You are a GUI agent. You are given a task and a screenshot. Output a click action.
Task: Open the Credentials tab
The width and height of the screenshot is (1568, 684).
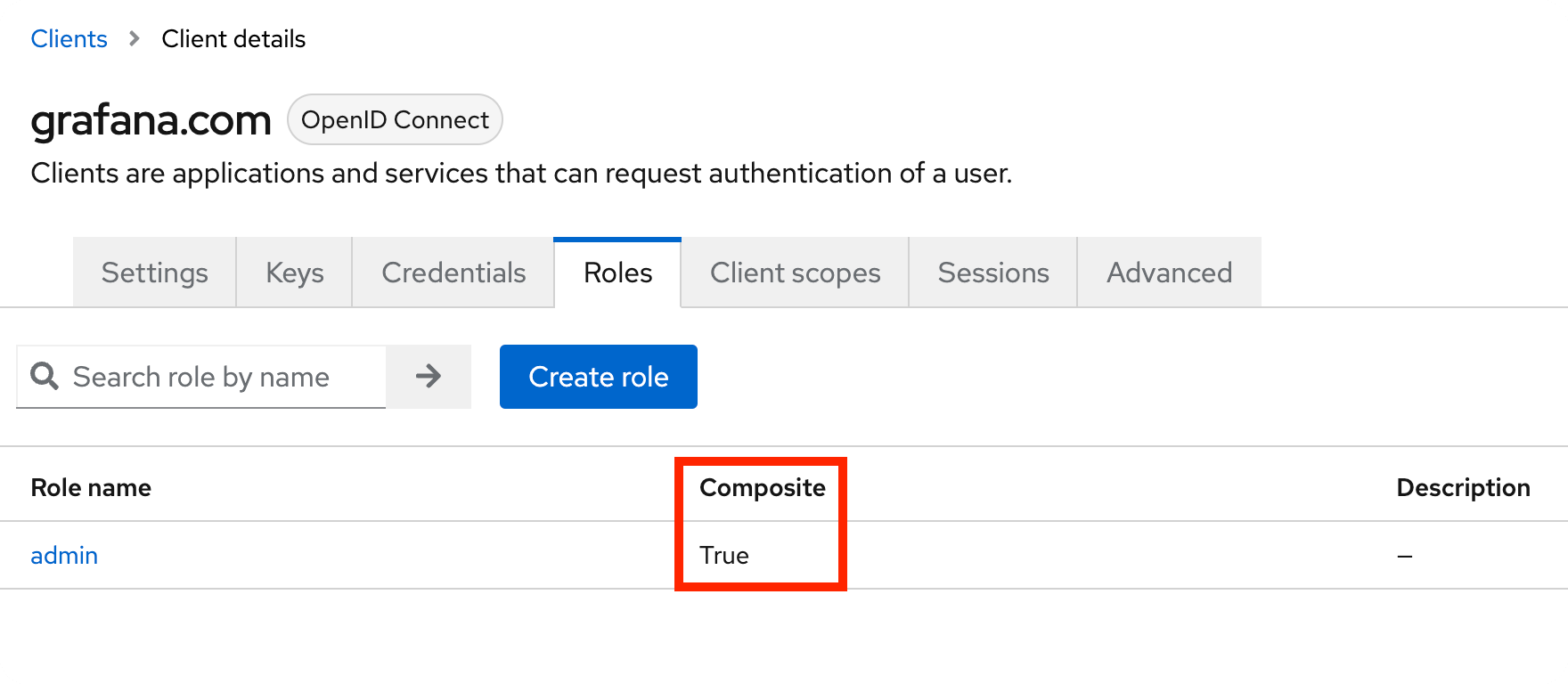click(x=453, y=273)
